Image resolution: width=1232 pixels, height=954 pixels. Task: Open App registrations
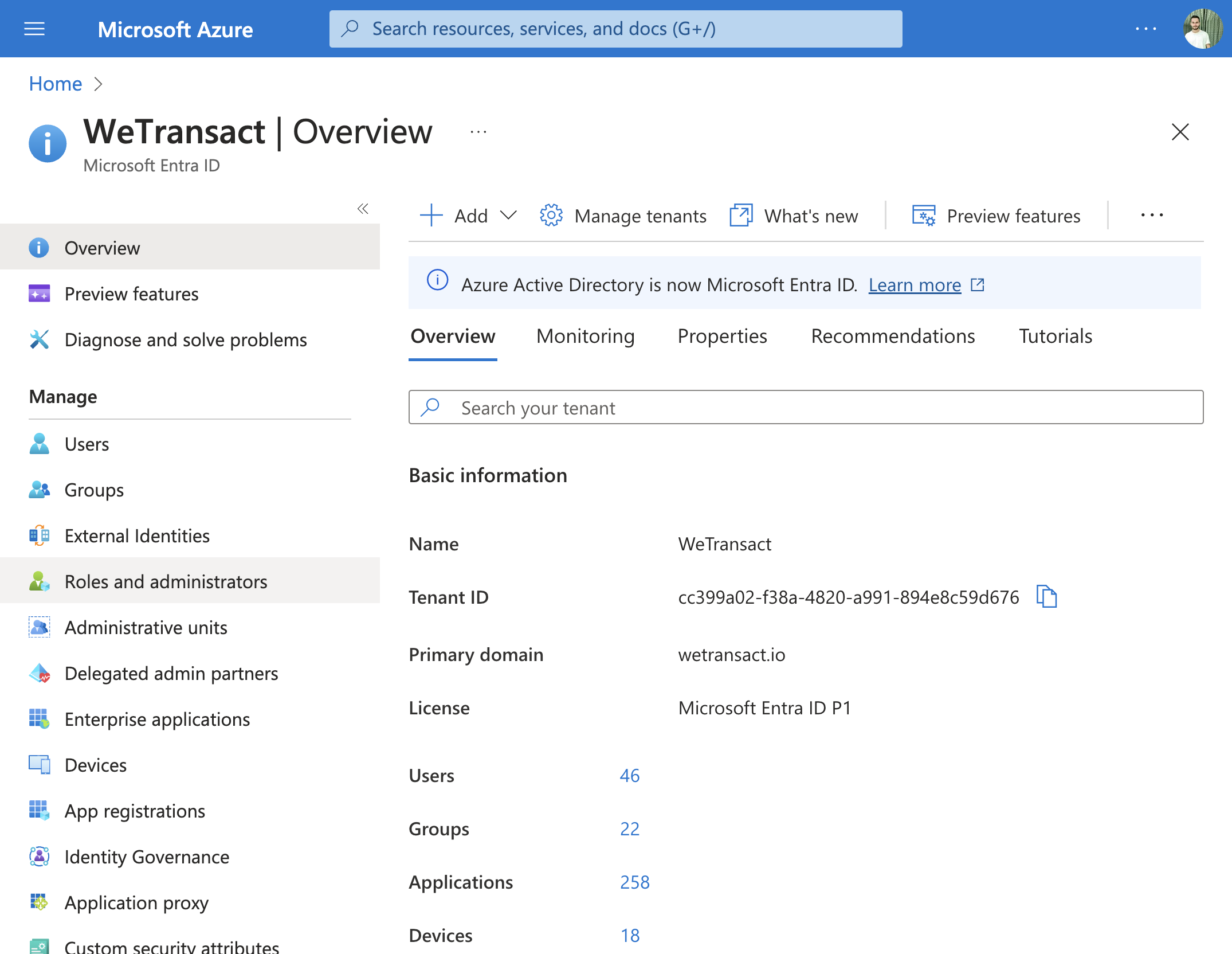pos(190,811)
